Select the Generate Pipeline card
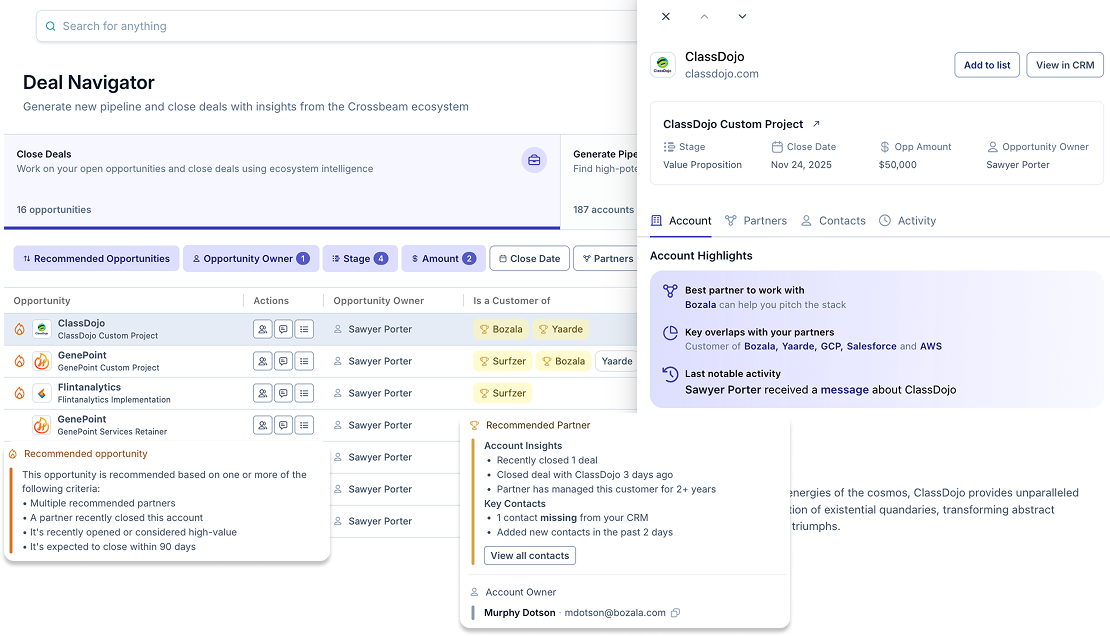The image size is (1110, 636). (599, 181)
